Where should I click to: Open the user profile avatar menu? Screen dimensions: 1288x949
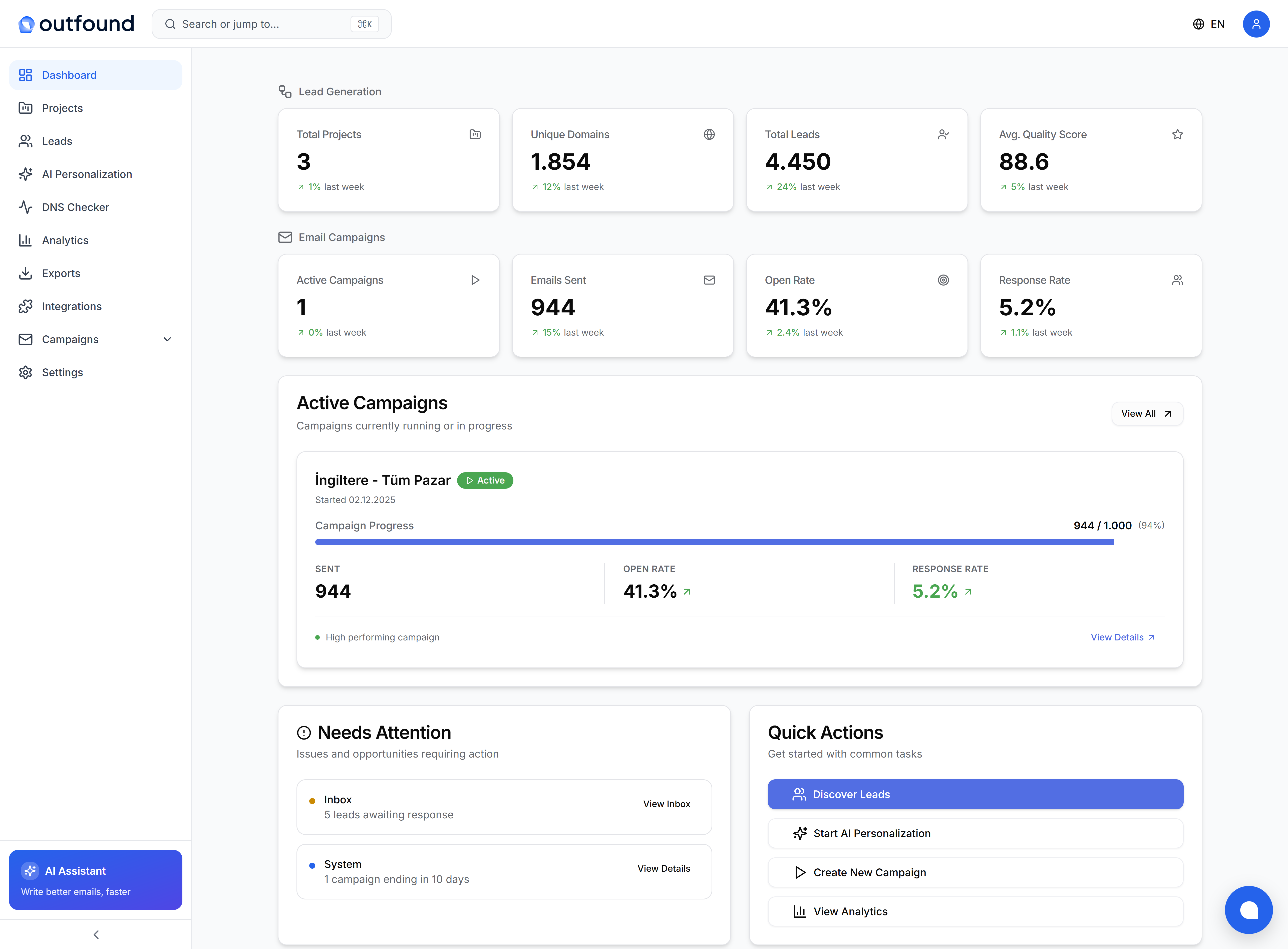(1256, 24)
